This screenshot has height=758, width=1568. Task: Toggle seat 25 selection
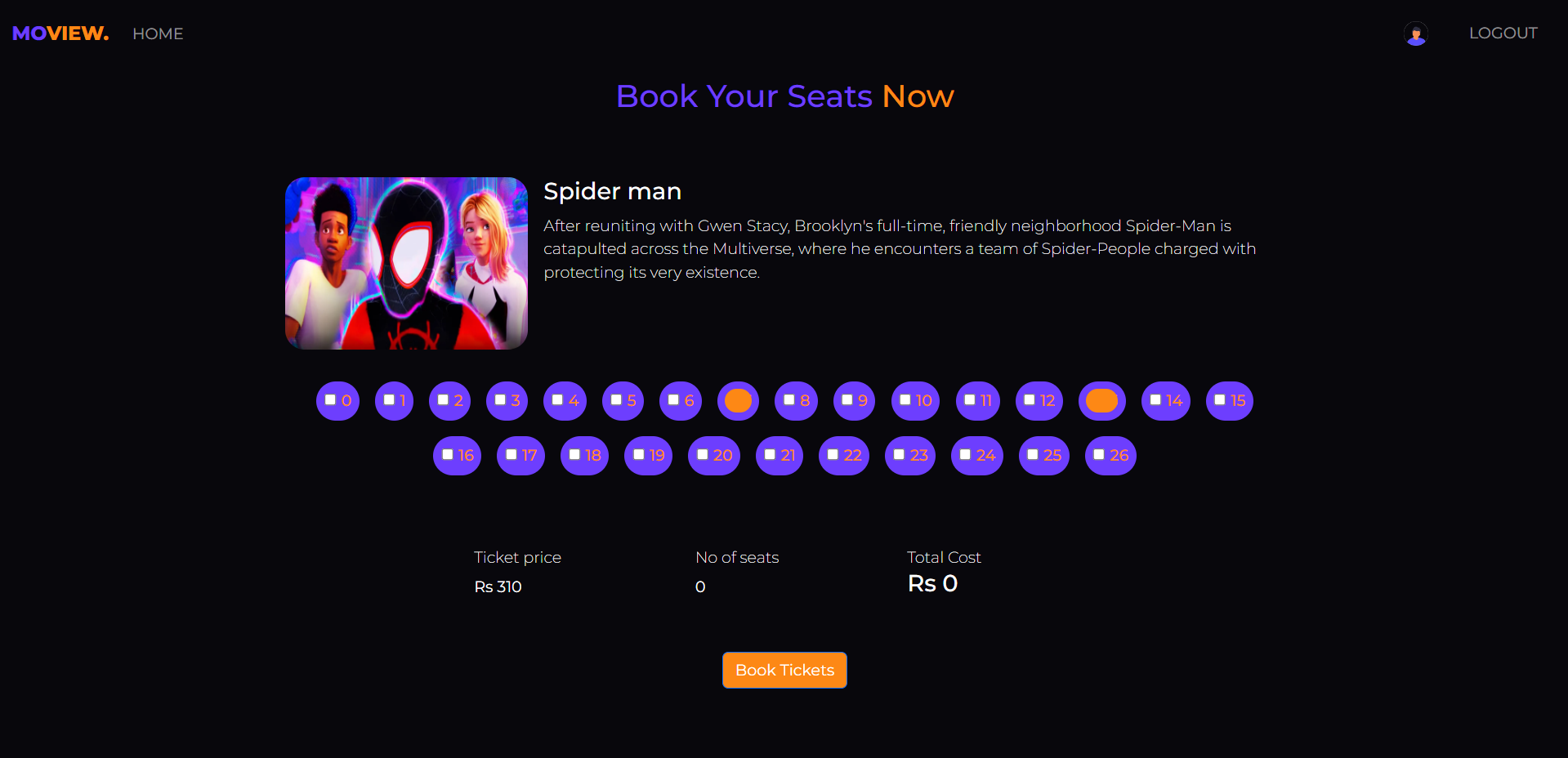[1043, 455]
